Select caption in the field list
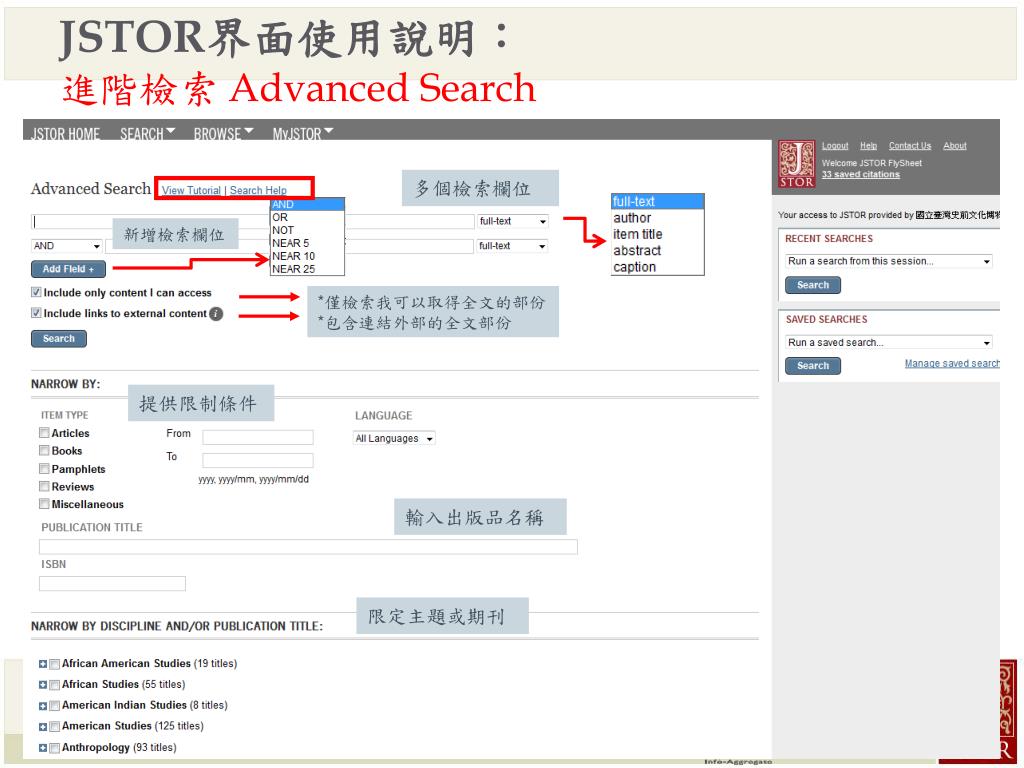 [658, 267]
